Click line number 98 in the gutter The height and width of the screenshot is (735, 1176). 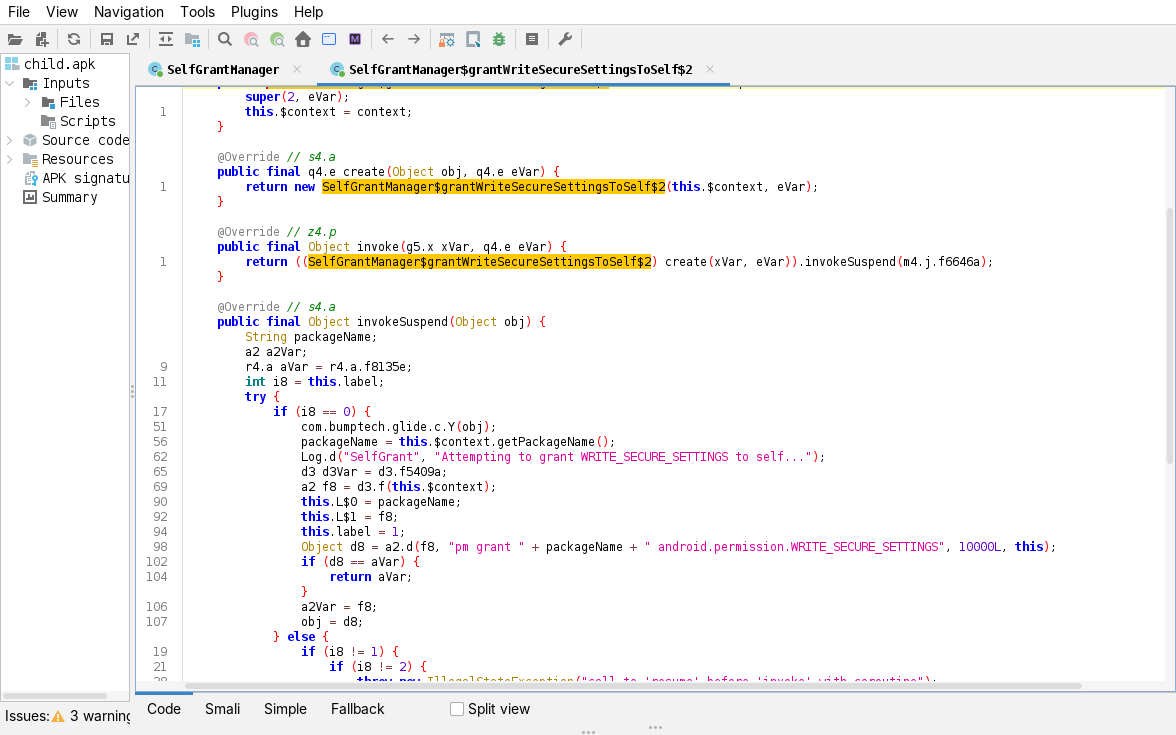coord(160,547)
